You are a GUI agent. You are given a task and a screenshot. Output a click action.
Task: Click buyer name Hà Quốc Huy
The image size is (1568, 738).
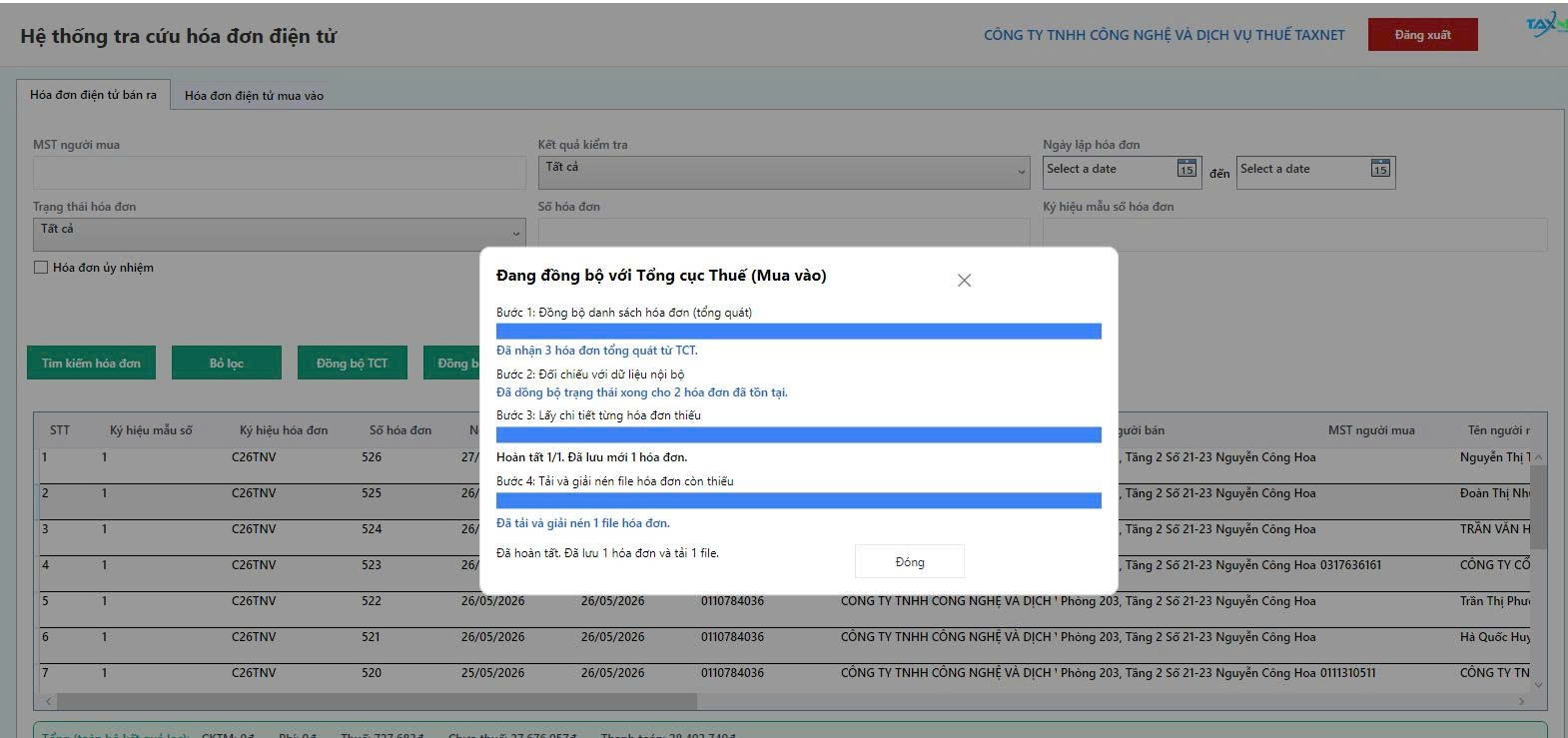[1494, 637]
